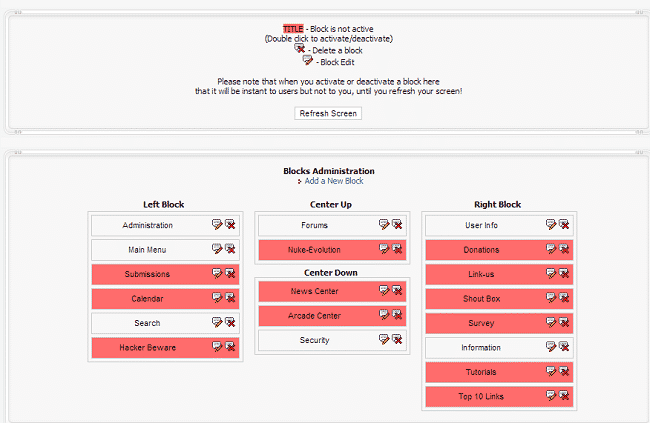Edit the News Center block
Viewport: 650px width, 423px height.
click(x=384, y=290)
